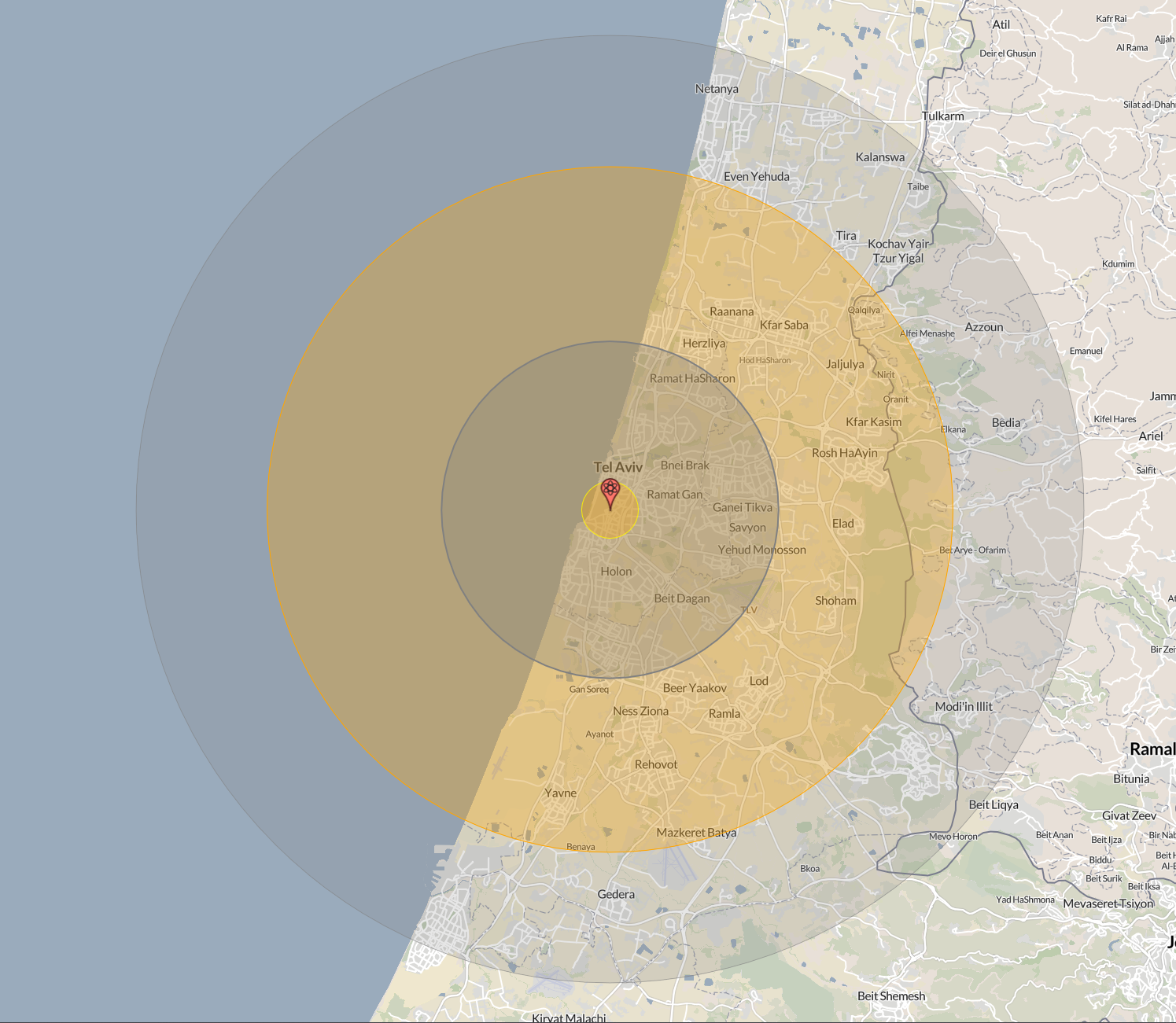
Task: Click the "Jaljulya" town label
Action: click(x=846, y=364)
